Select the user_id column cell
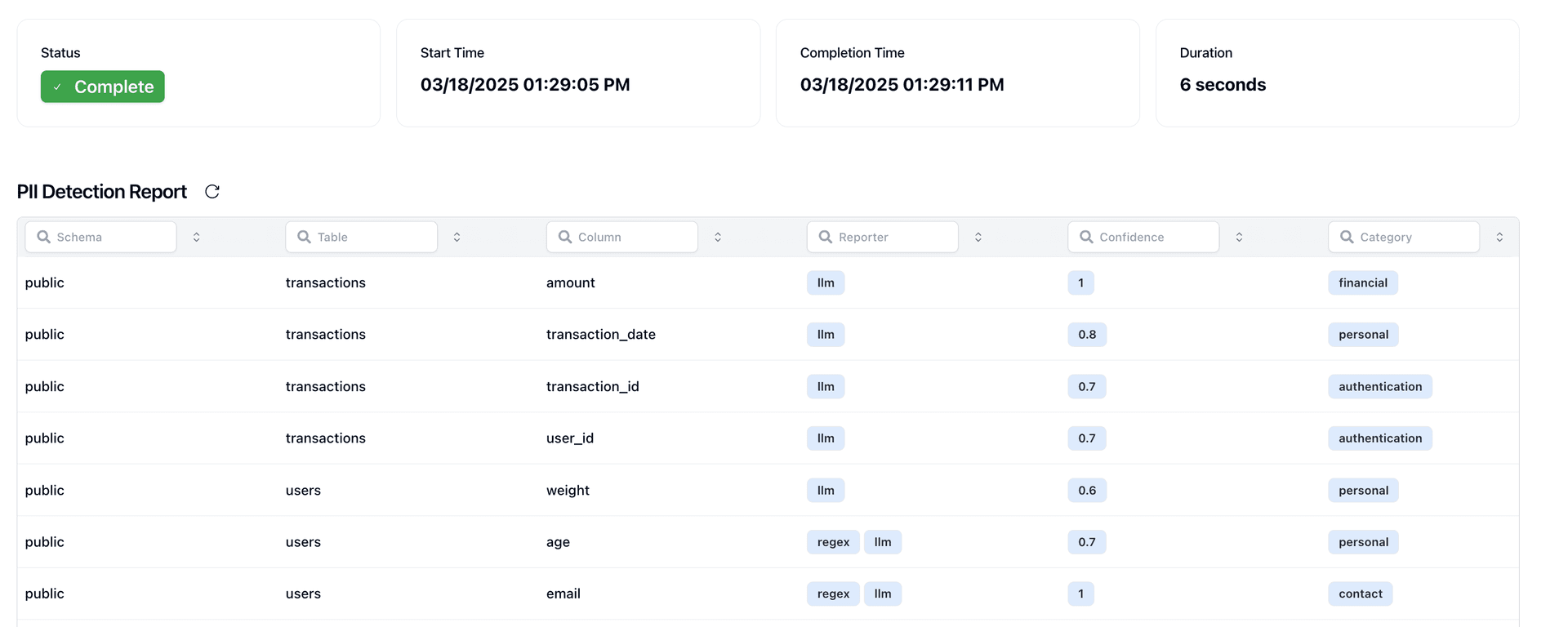This screenshot has width=1568, height=627. pos(570,438)
